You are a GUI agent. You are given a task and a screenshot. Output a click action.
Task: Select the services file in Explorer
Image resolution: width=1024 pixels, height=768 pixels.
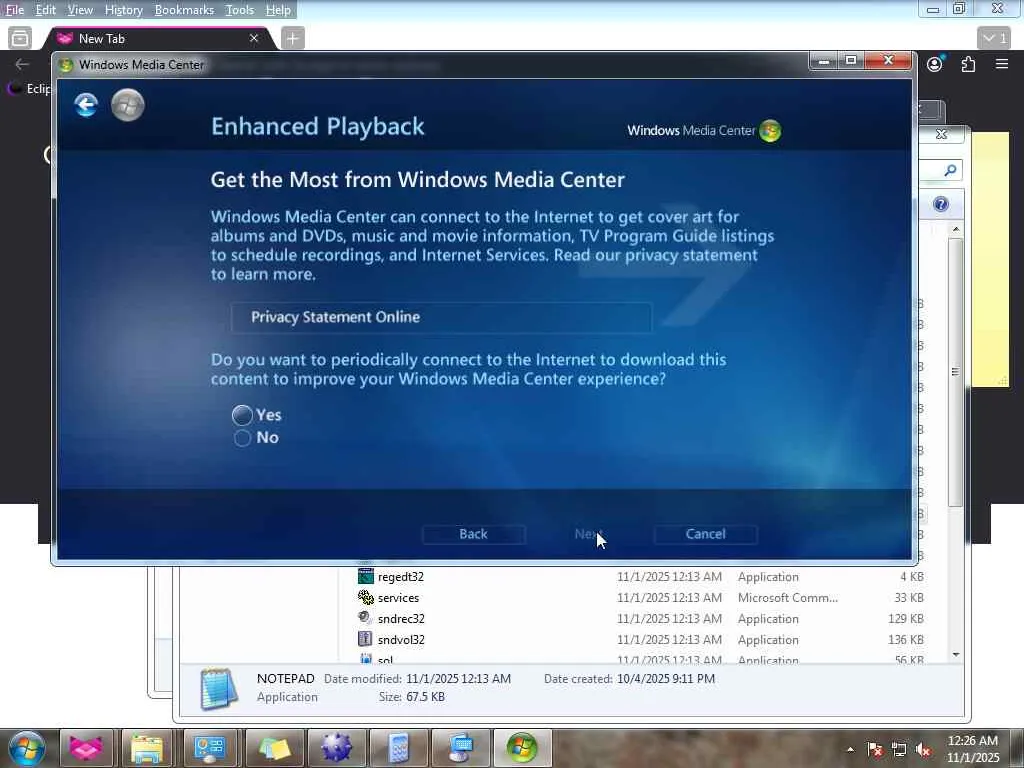(x=398, y=598)
